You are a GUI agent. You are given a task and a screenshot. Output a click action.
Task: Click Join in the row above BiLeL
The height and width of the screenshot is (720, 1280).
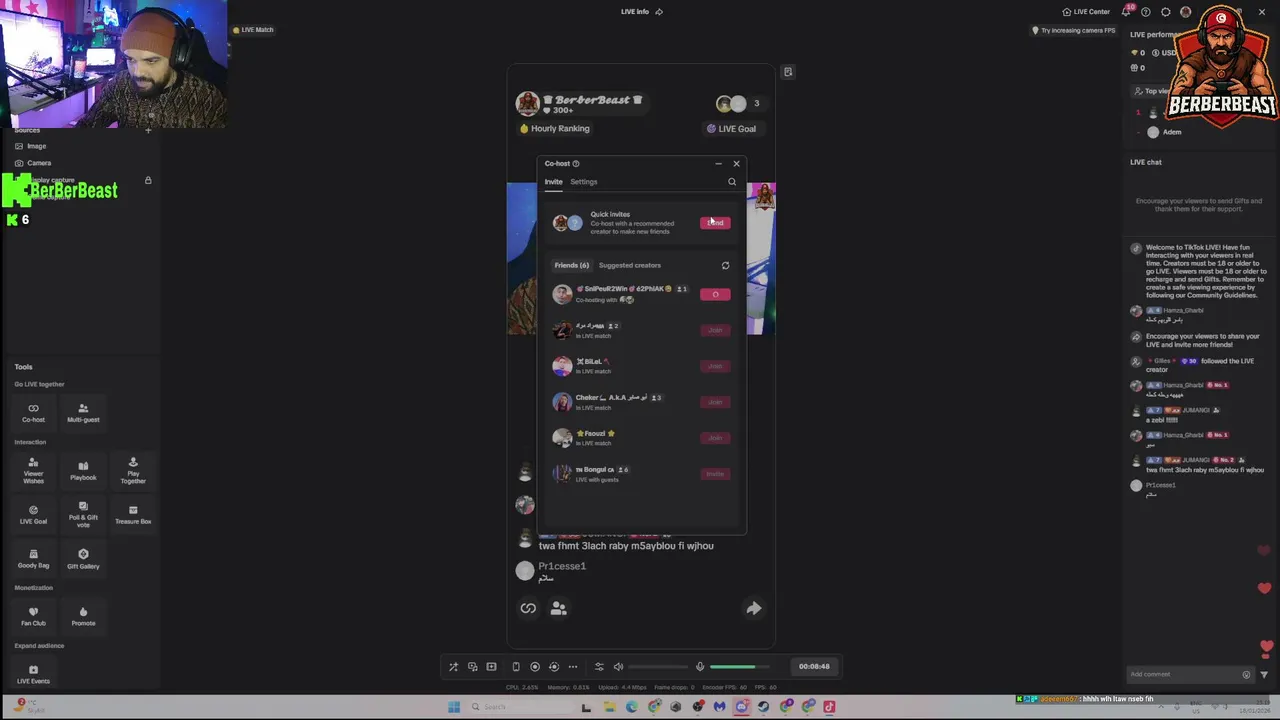(715, 330)
